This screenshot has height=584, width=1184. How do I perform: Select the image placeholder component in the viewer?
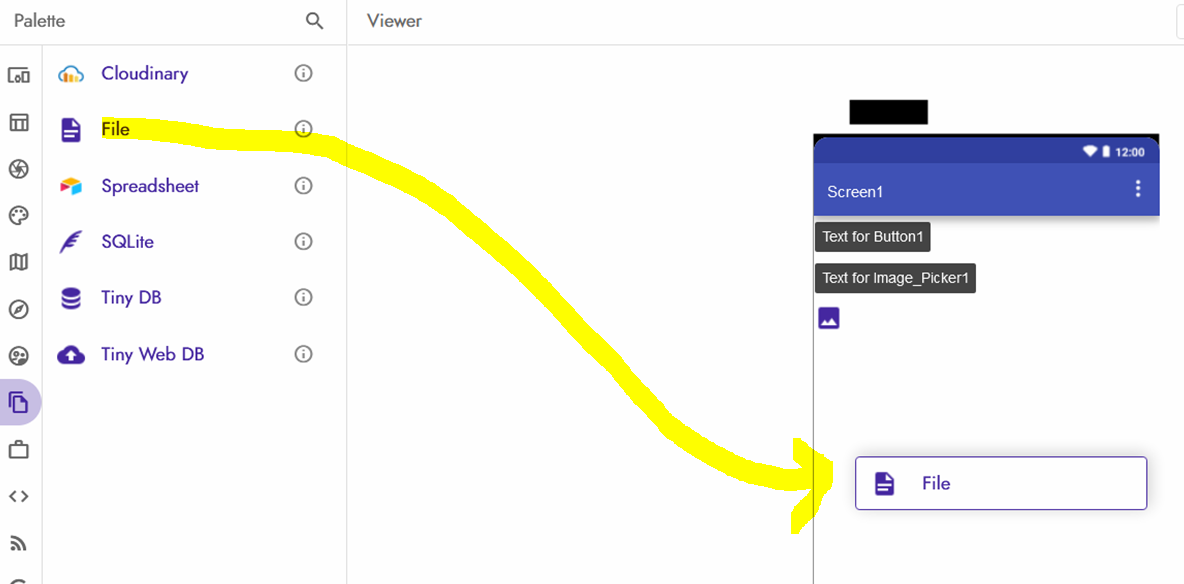(829, 319)
